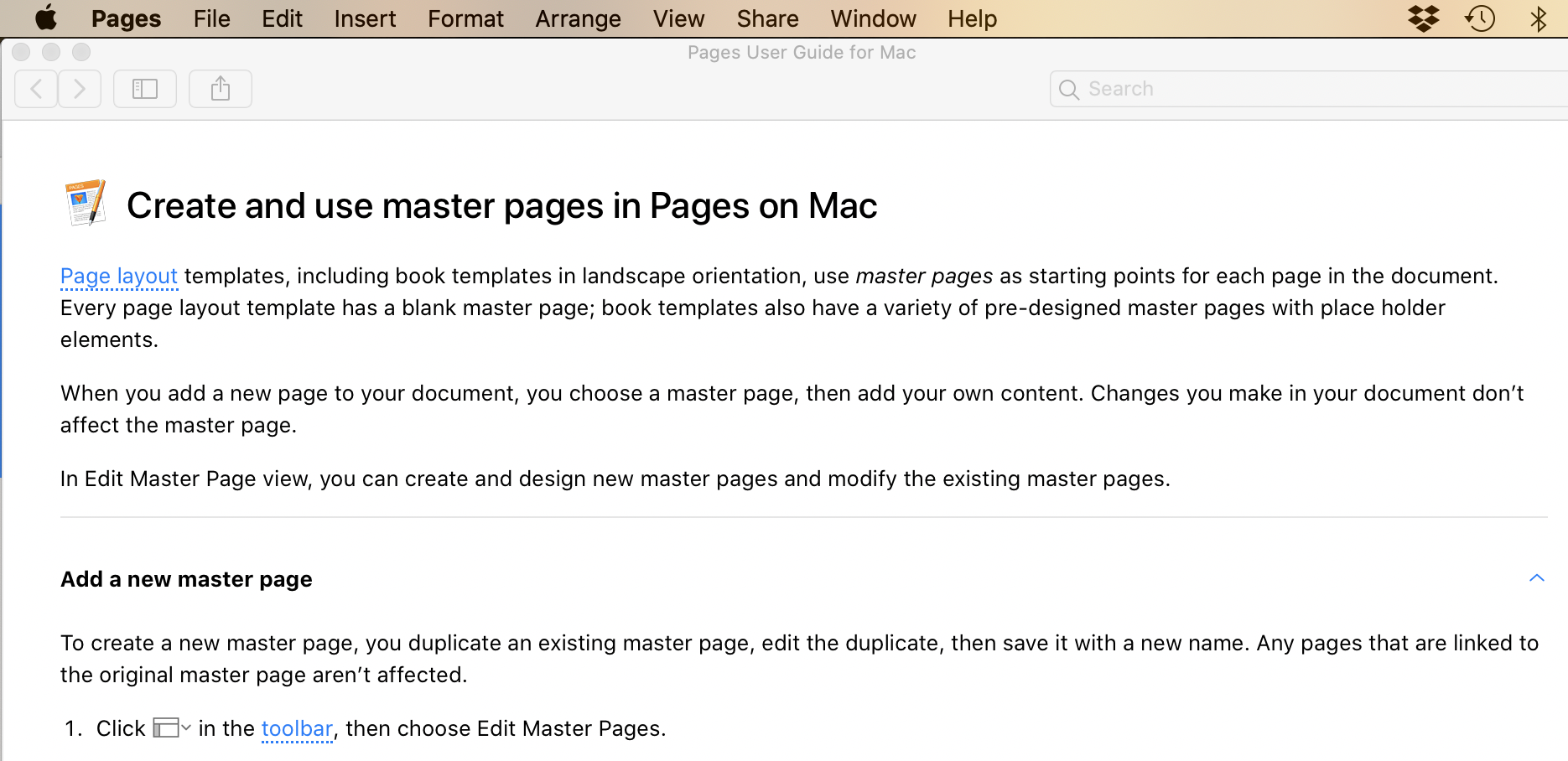Click the 'Pages User Guide for Mac' window title
Viewport: 1568px width, 761px height.
802,53
